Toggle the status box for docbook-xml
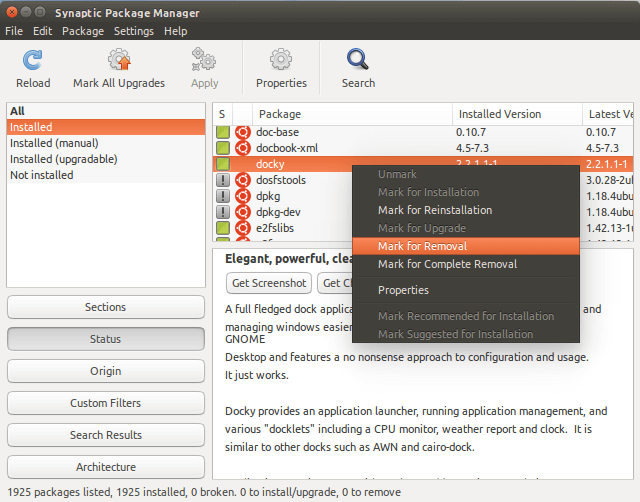 (x=223, y=148)
